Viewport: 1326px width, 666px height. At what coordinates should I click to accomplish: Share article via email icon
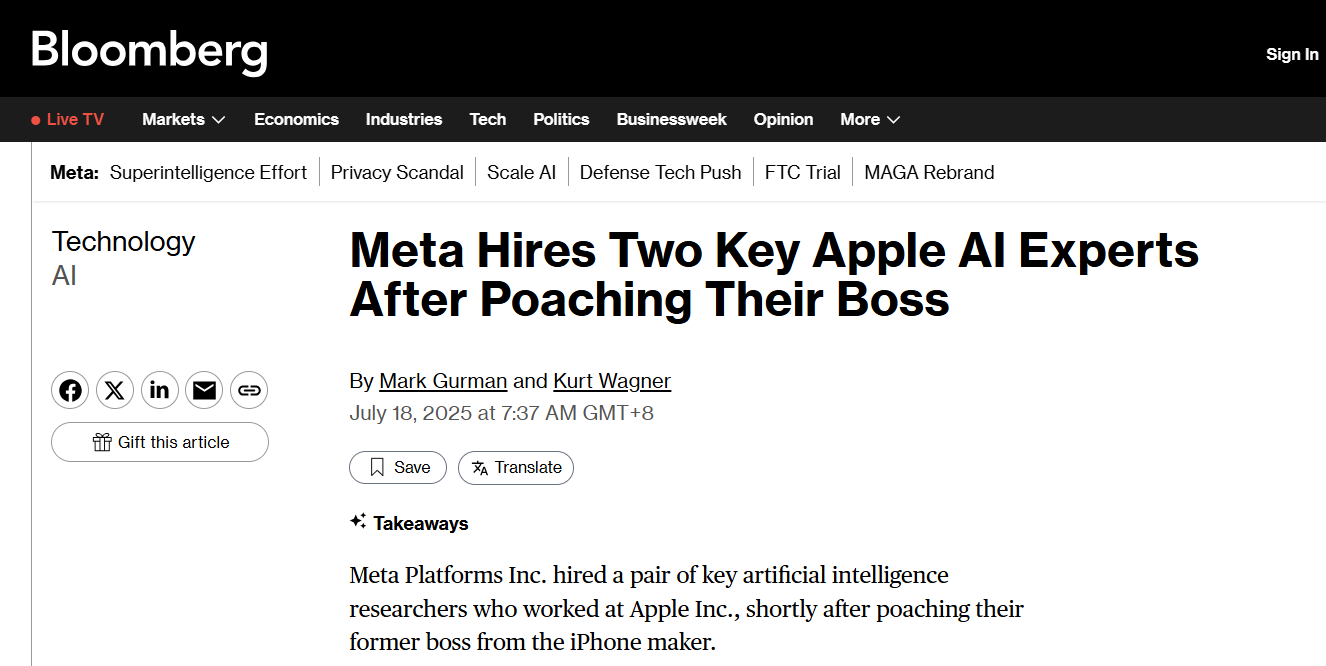205,390
